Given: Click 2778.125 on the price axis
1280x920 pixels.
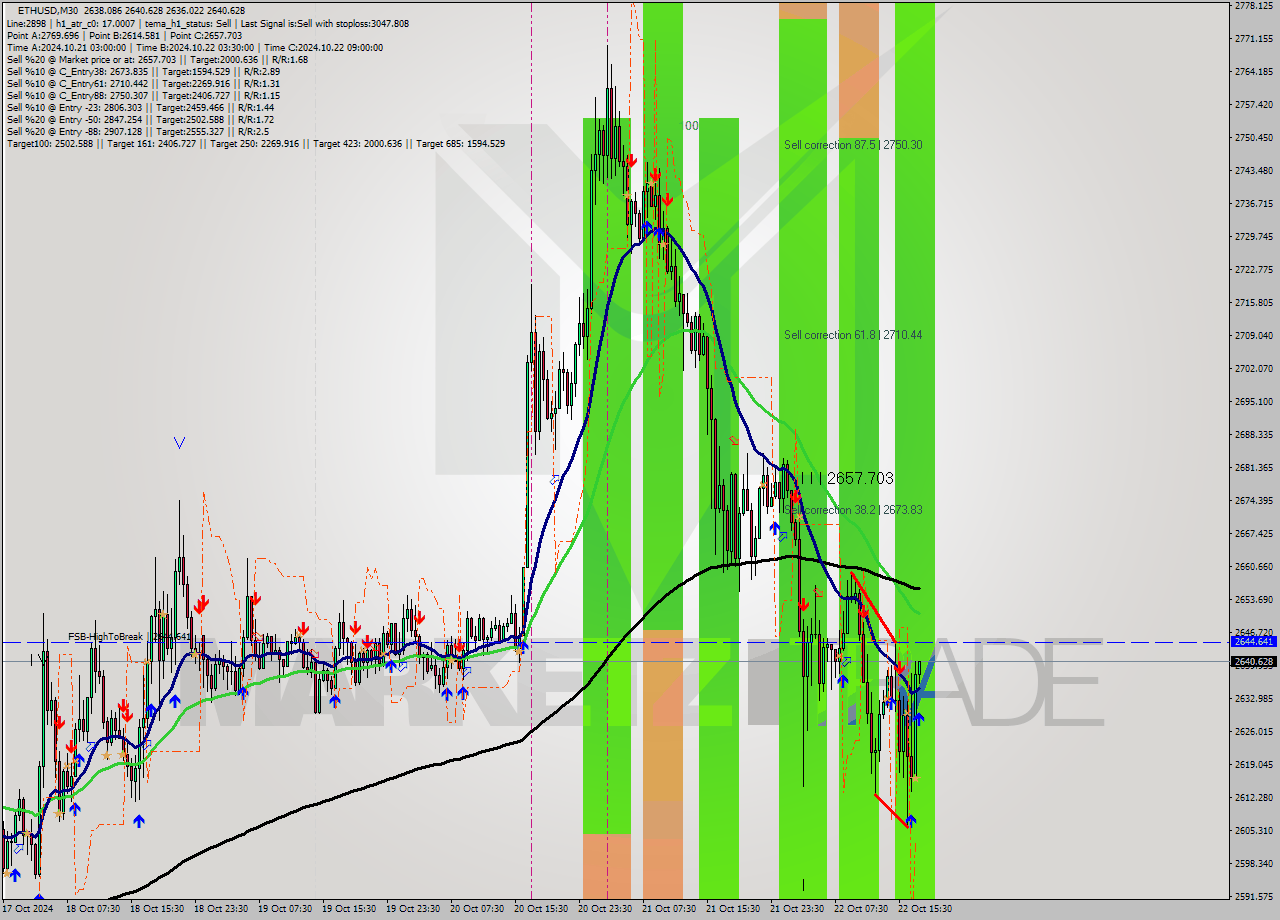Looking at the screenshot, I should (1254, 5).
